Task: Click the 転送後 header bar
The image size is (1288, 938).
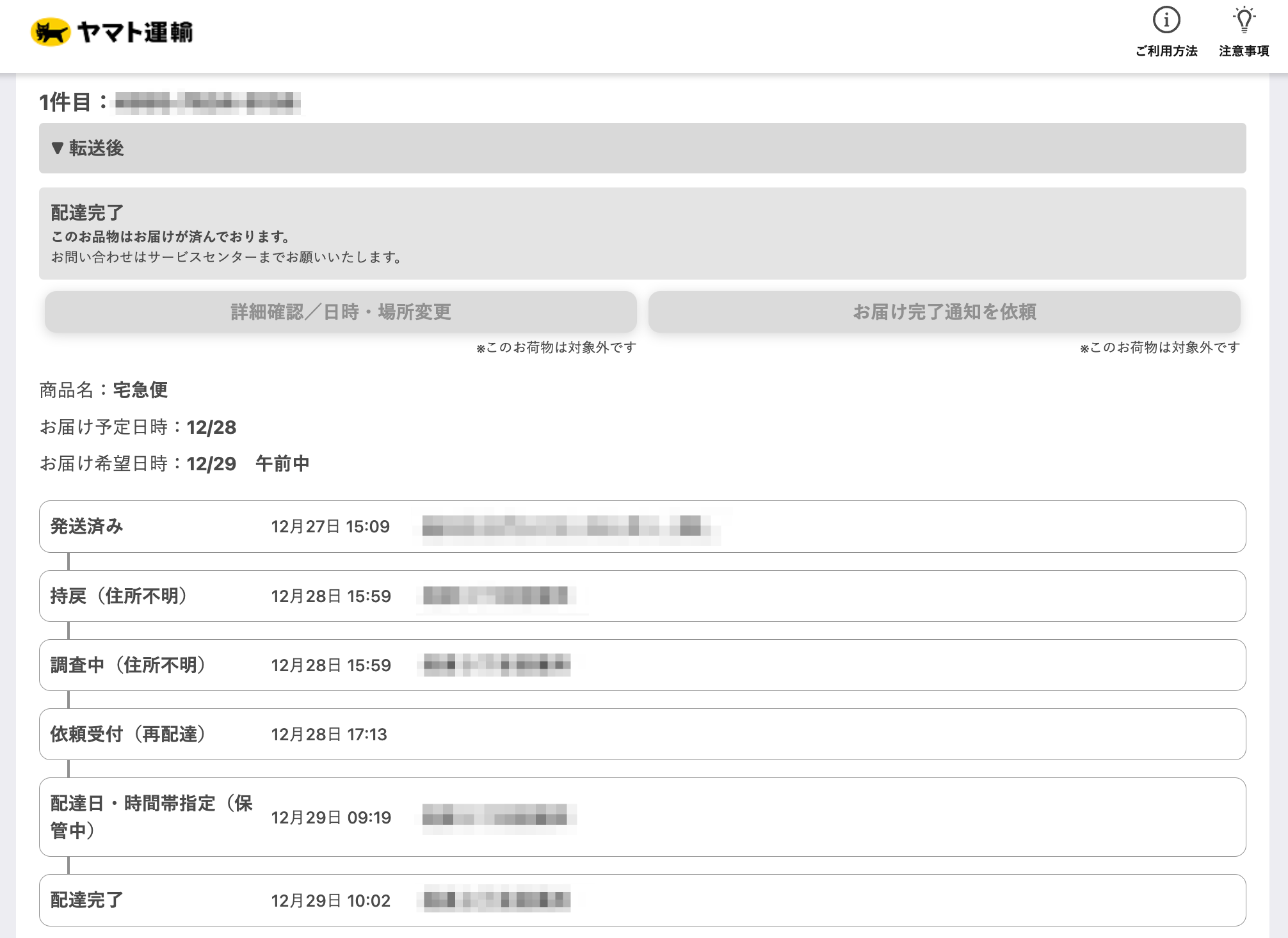Action: click(x=641, y=148)
